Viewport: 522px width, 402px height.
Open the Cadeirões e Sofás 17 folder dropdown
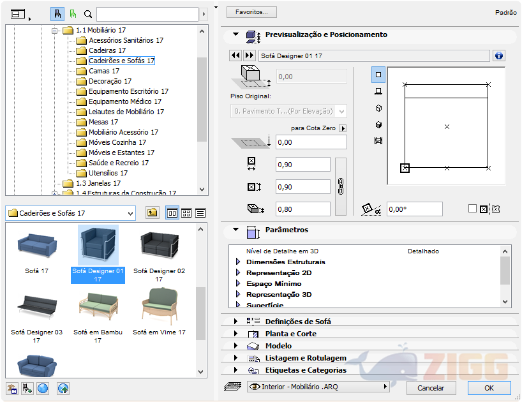click(x=71, y=213)
